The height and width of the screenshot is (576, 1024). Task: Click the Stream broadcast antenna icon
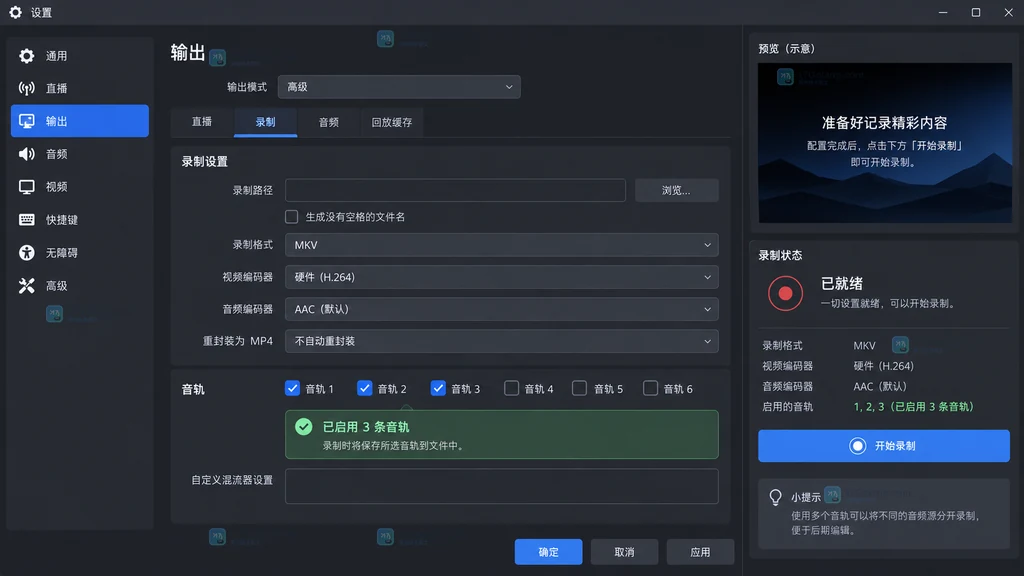tap(27, 88)
